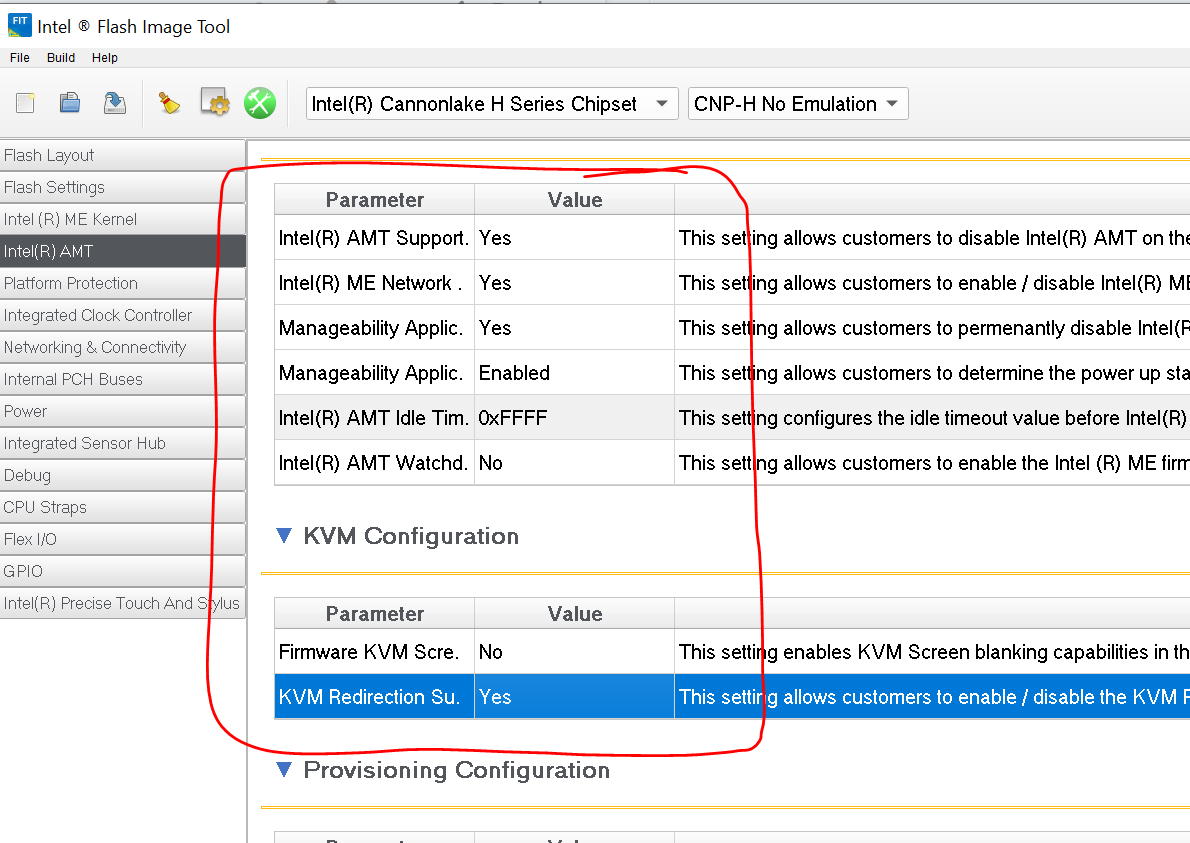Open the Cannonlake H Series Chipset dropdown

point(489,104)
